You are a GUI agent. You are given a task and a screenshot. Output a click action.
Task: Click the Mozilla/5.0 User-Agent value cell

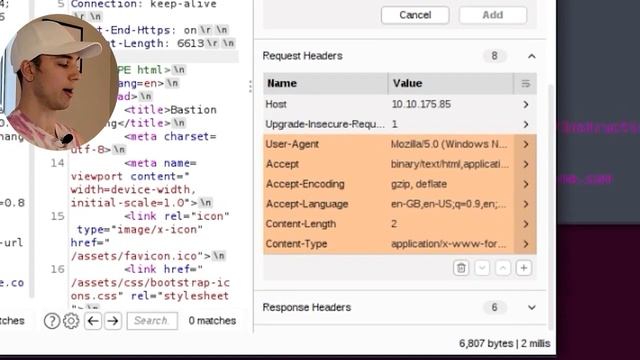click(449, 144)
